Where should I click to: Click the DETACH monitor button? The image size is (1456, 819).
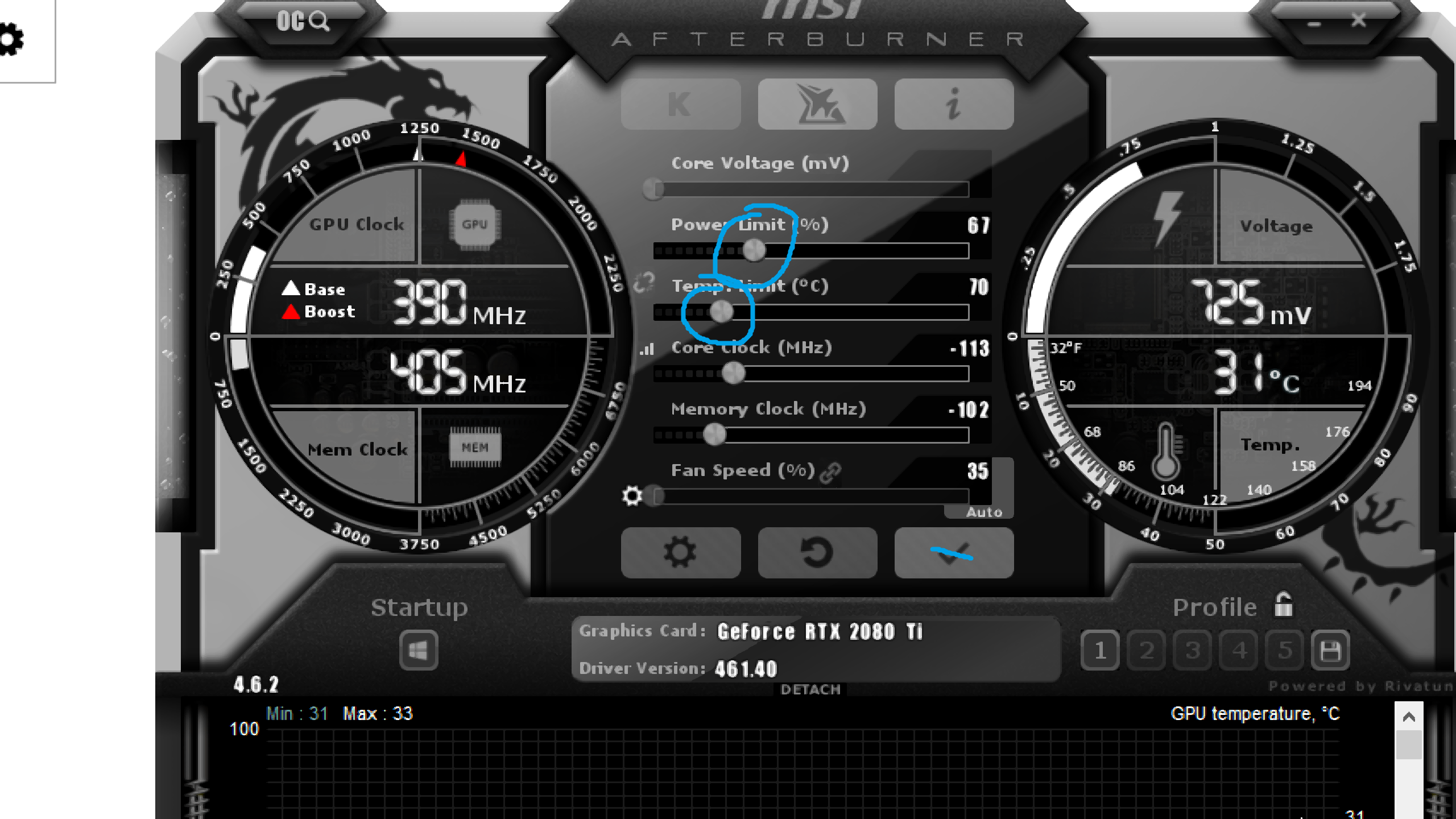[x=810, y=690]
